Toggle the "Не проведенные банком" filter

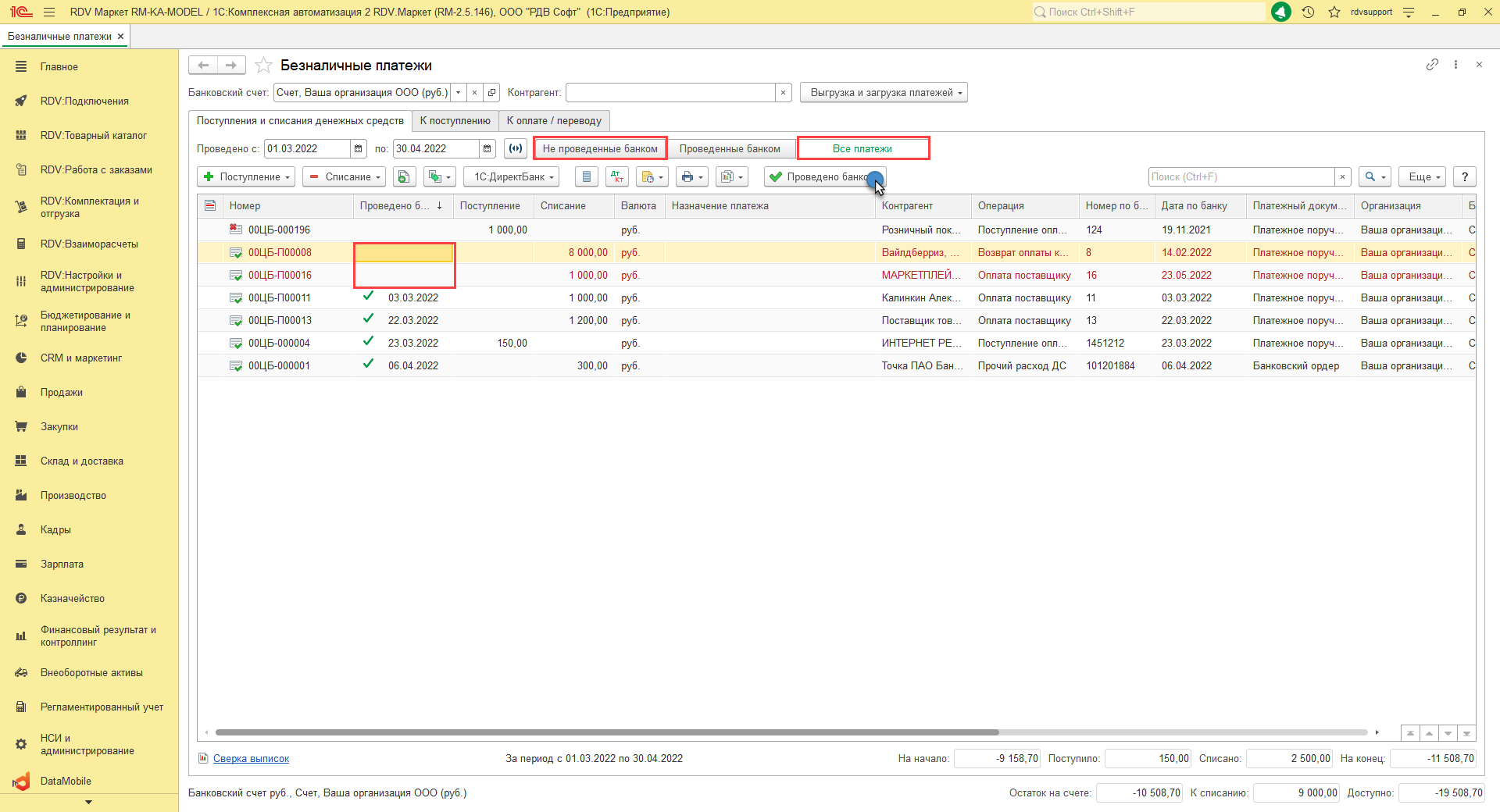pos(600,149)
